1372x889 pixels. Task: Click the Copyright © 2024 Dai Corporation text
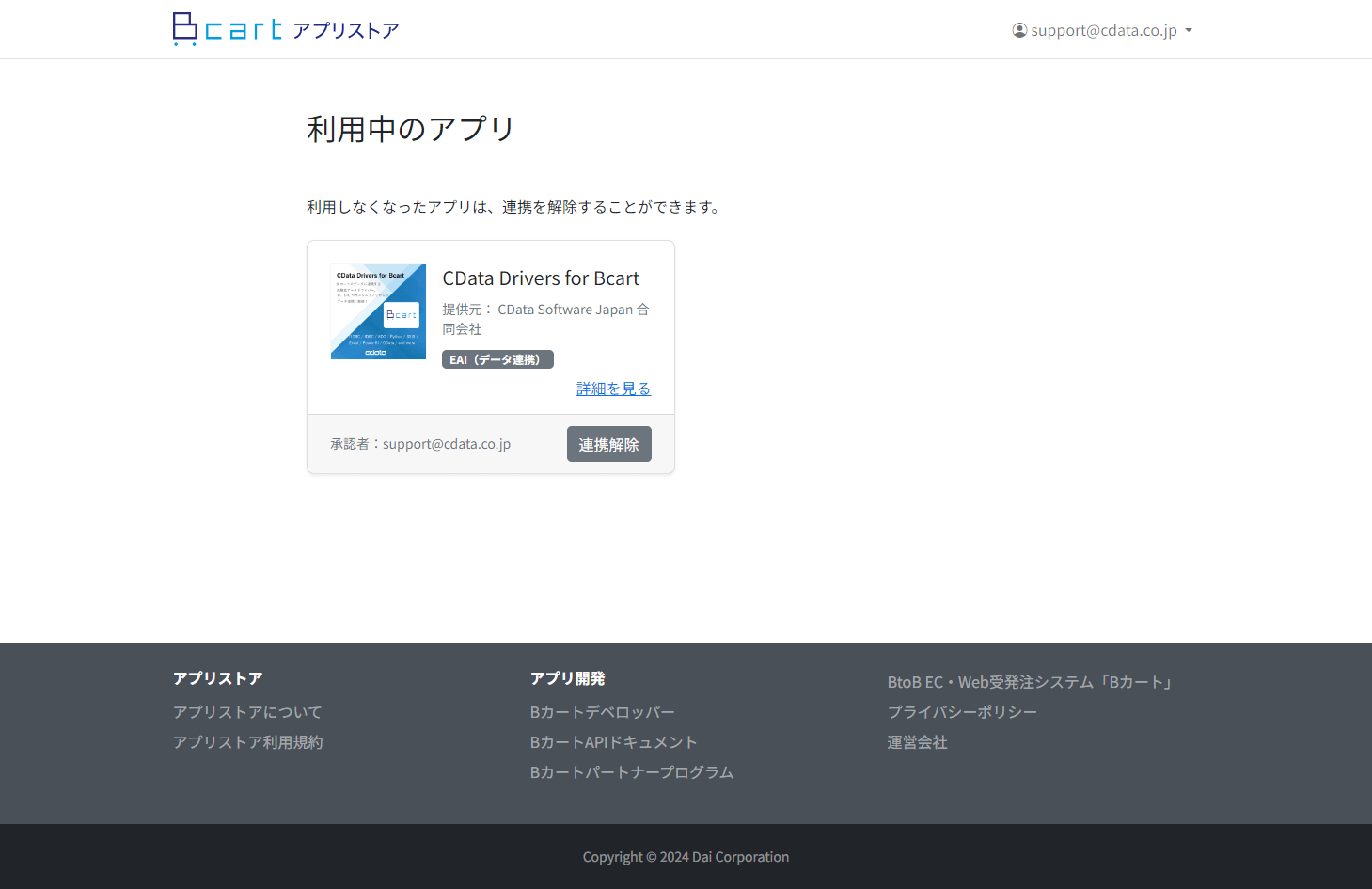pyautogui.click(x=686, y=857)
